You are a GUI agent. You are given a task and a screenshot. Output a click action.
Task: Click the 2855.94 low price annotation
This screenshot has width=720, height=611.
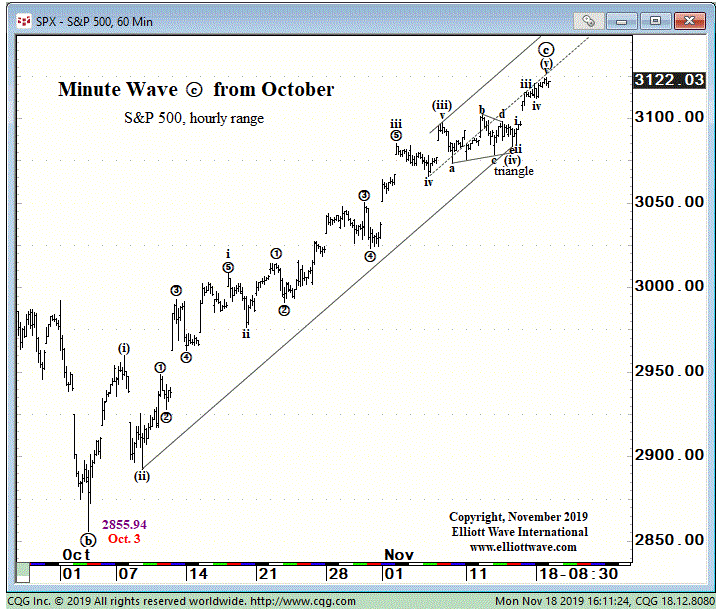124,524
